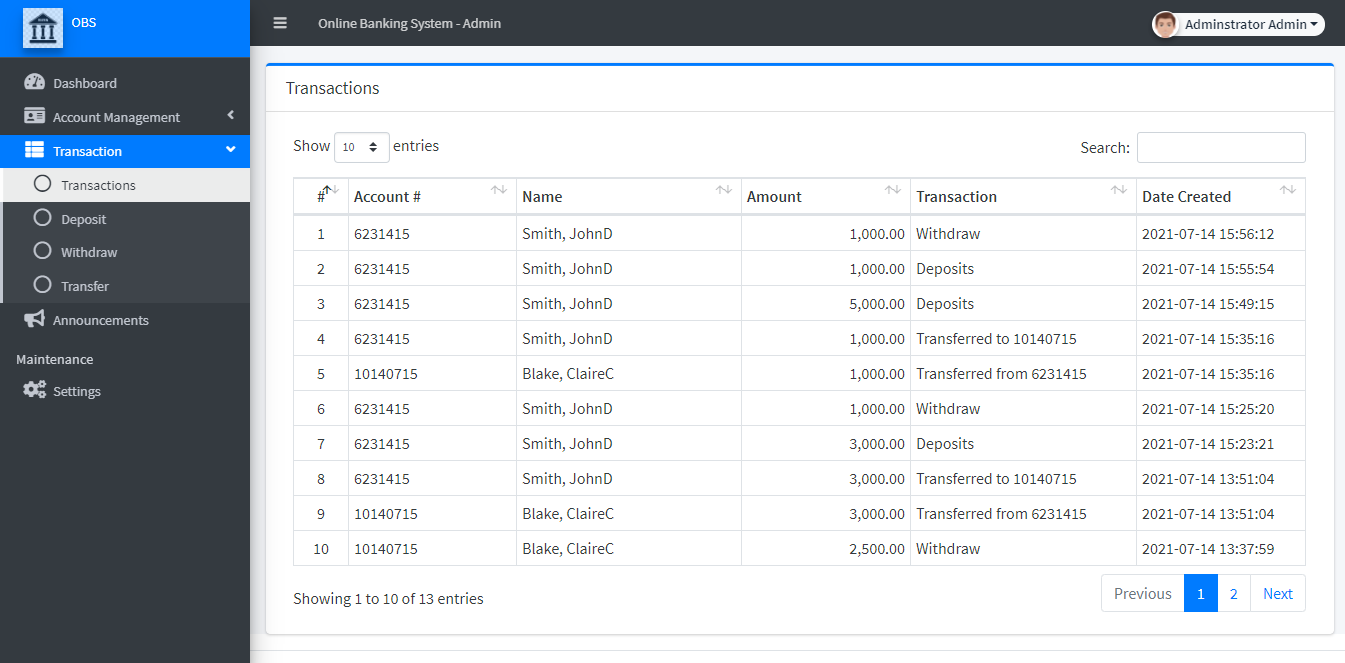
Task: Open Dashboard via the speedometer icon
Action: 35,83
